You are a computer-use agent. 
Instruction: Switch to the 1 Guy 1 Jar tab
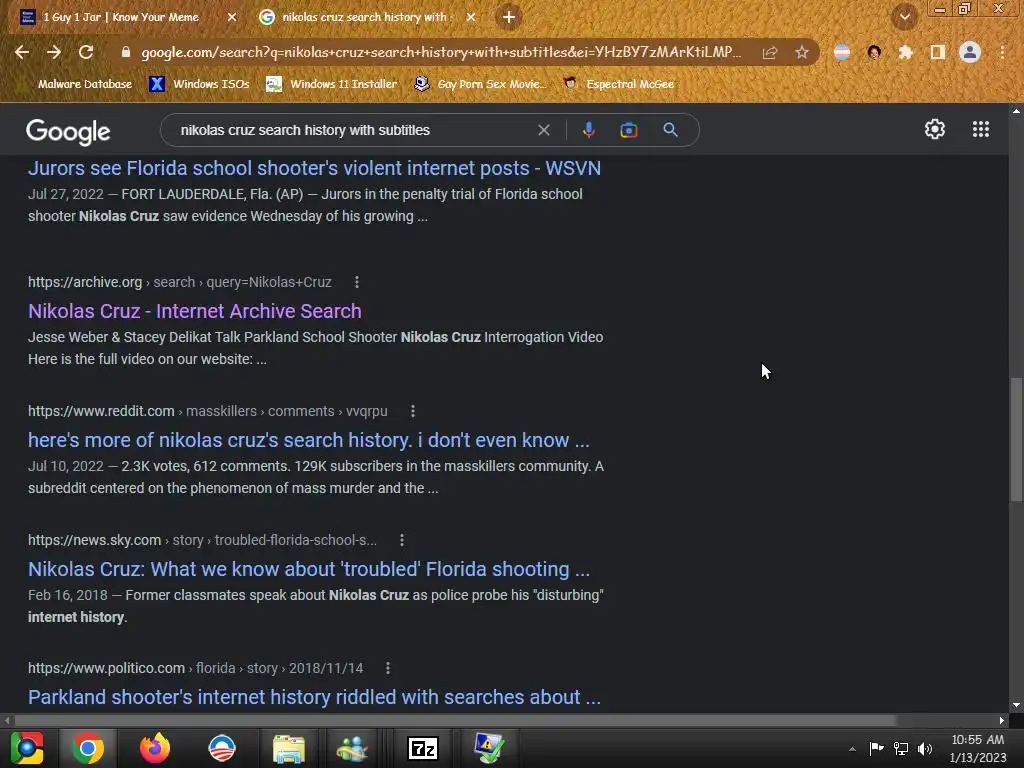click(121, 17)
